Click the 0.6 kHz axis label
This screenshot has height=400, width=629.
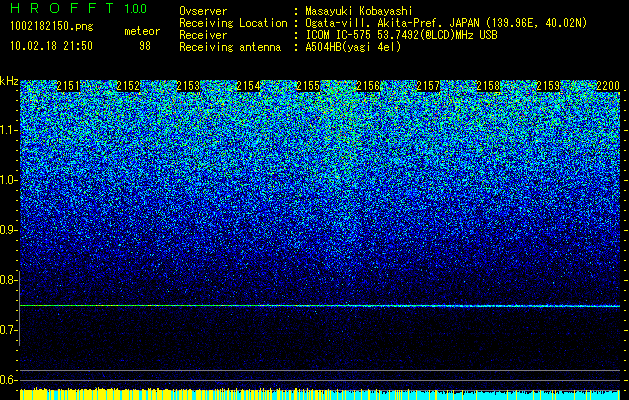pos(8,380)
